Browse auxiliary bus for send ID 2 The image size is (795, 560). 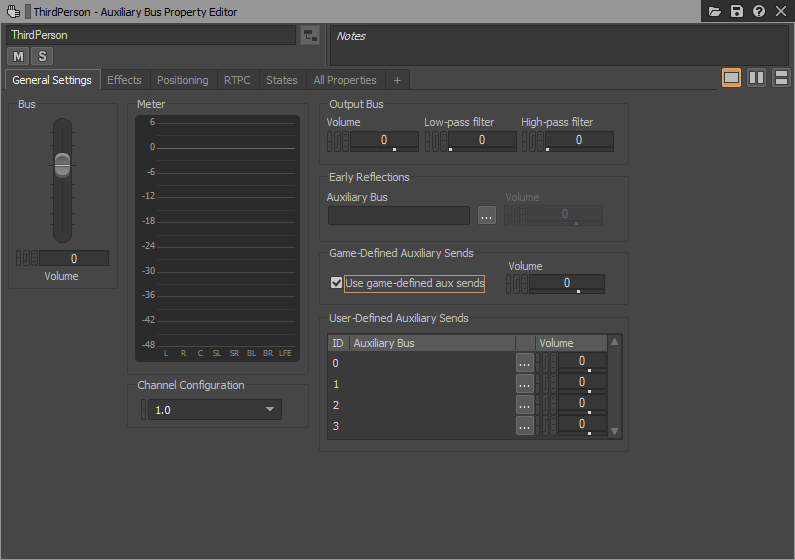coord(525,405)
